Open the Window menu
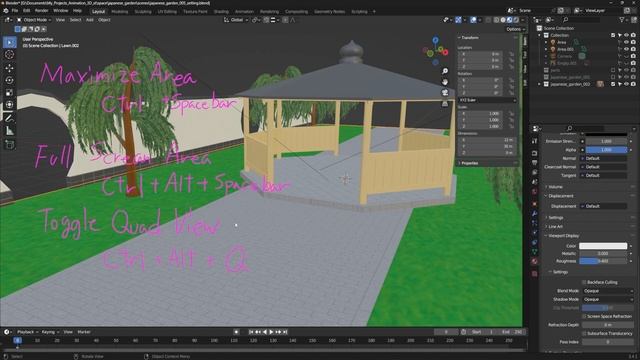Image resolution: width=640 pixels, height=360 pixels. pyautogui.click(x=61, y=11)
